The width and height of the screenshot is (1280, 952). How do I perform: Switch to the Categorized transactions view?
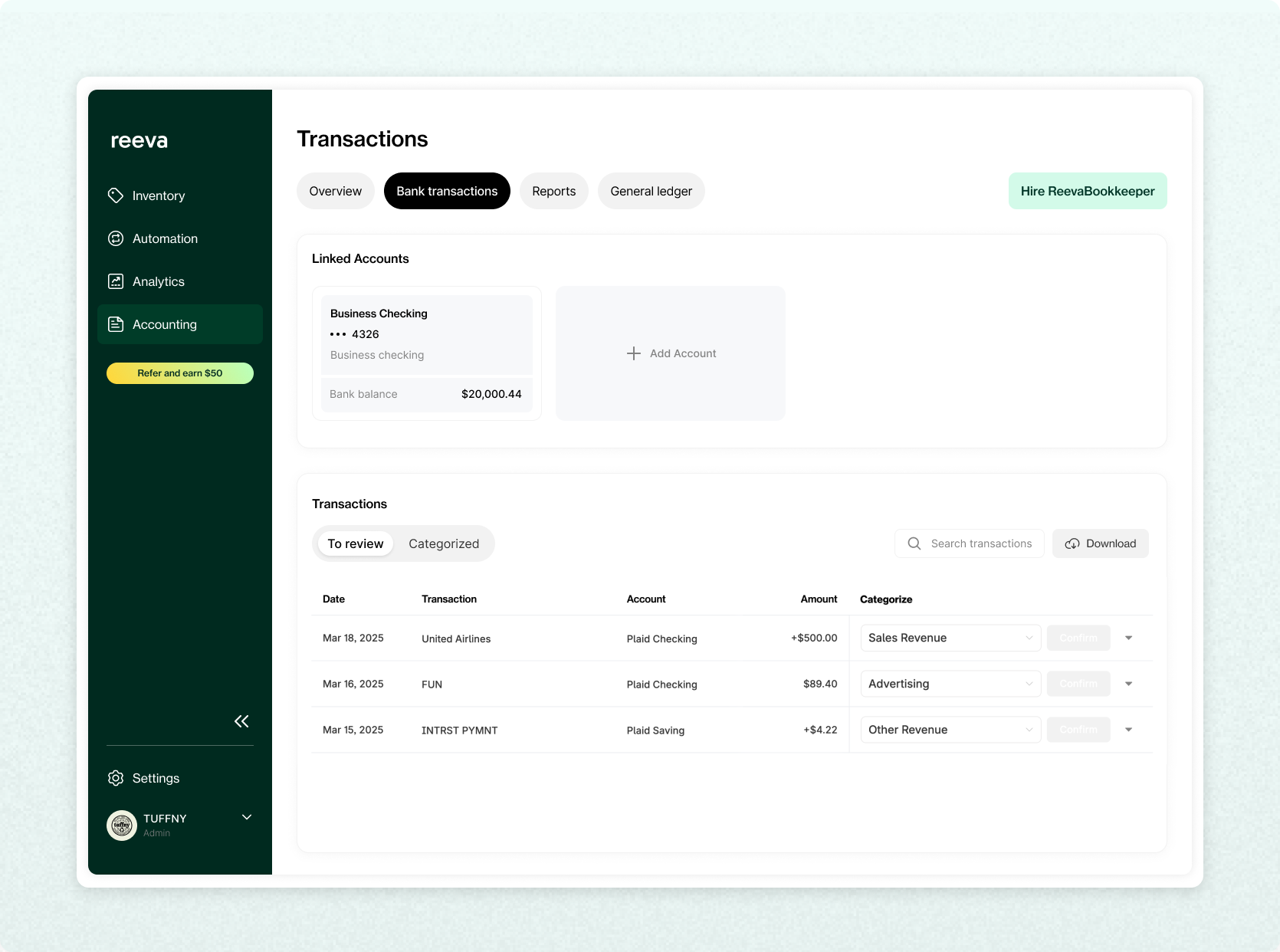tap(444, 543)
